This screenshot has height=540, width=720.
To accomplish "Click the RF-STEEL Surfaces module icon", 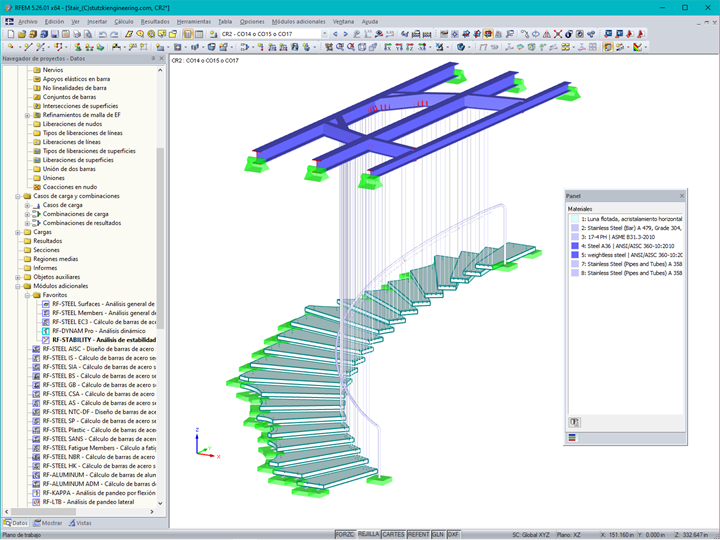I will [46, 304].
